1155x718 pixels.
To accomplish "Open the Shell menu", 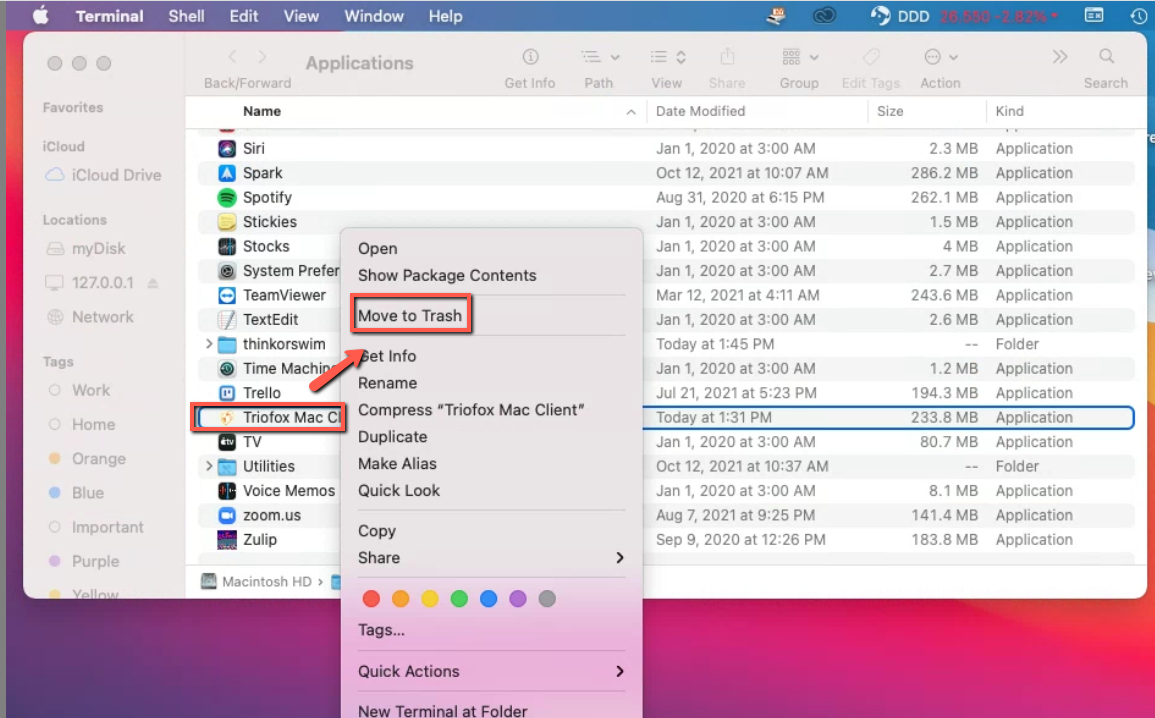I will (186, 15).
